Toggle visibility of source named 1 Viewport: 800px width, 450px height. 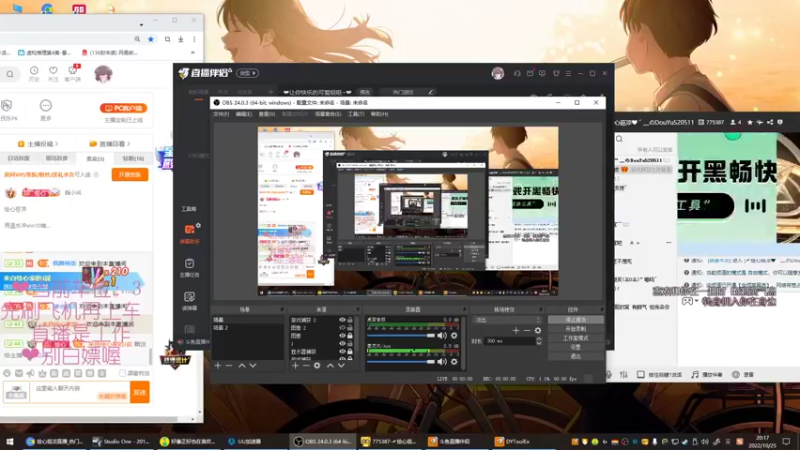(x=342, y=343)
